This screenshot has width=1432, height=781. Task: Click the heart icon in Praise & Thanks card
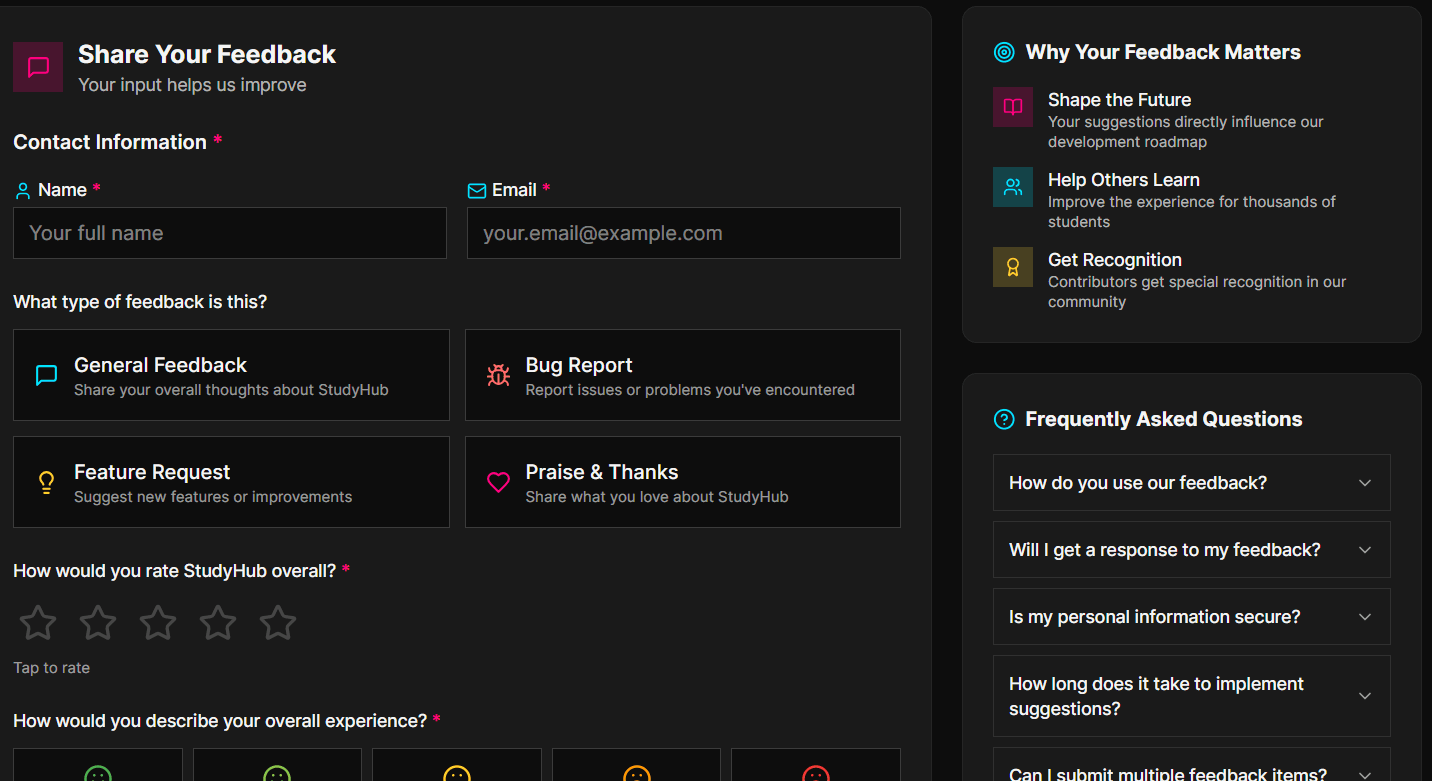click(498, 482)
